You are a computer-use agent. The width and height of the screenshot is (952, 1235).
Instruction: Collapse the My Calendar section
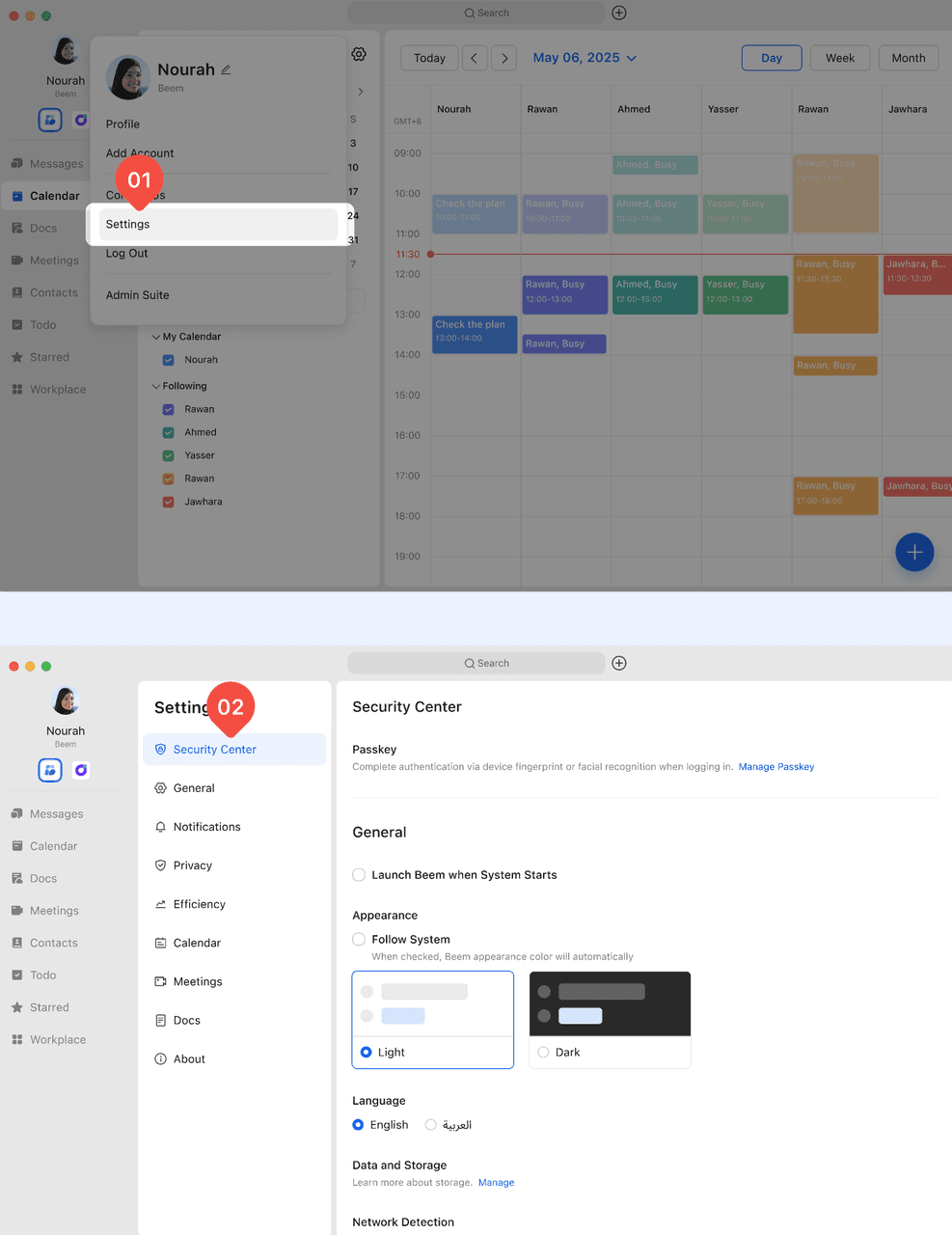click(x=156, y=337)
